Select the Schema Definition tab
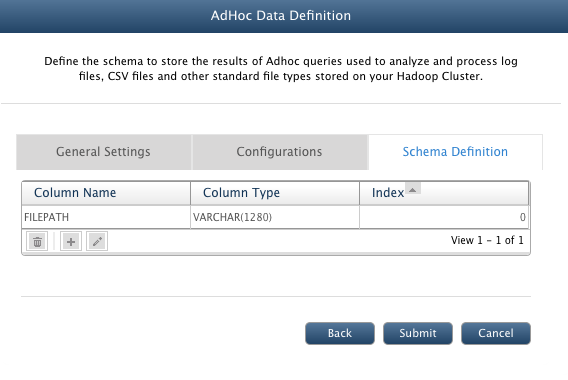Viewport: 568px width, 380px height. 455,152
